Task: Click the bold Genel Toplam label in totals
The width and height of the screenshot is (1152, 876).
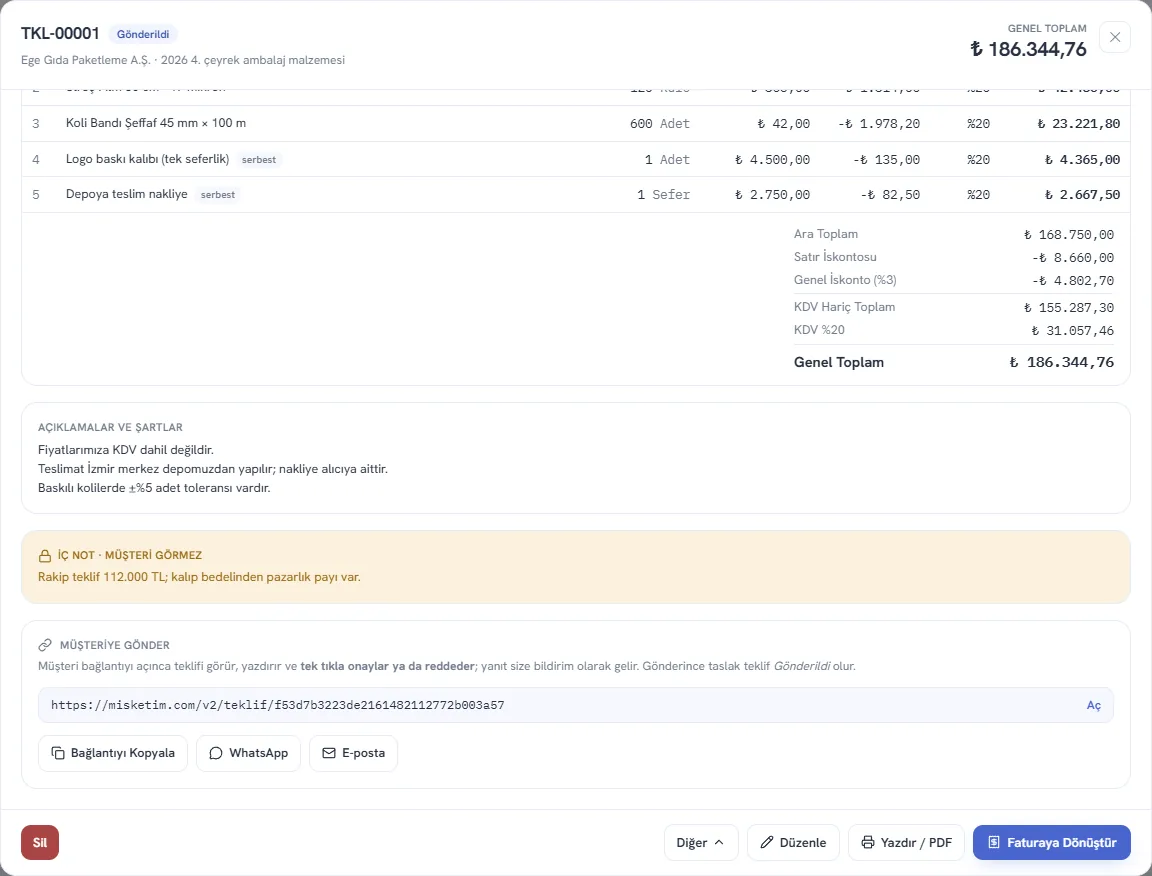Action: click(839, 362)
